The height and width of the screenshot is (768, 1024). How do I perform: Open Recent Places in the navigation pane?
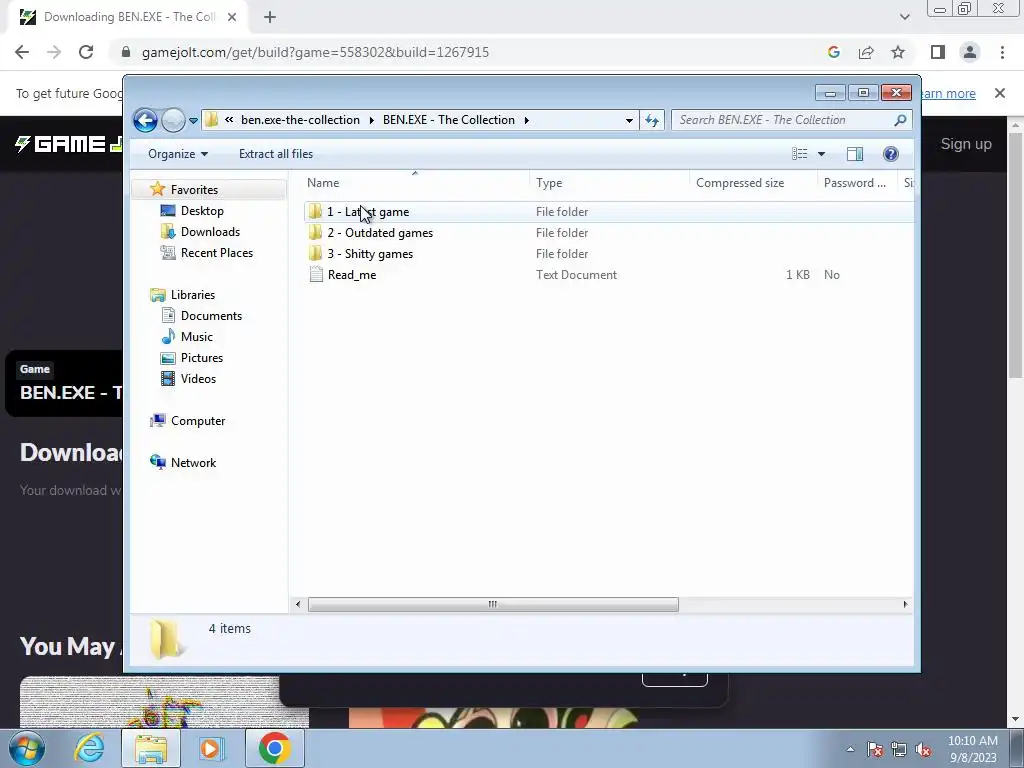[x=216, y=253]
